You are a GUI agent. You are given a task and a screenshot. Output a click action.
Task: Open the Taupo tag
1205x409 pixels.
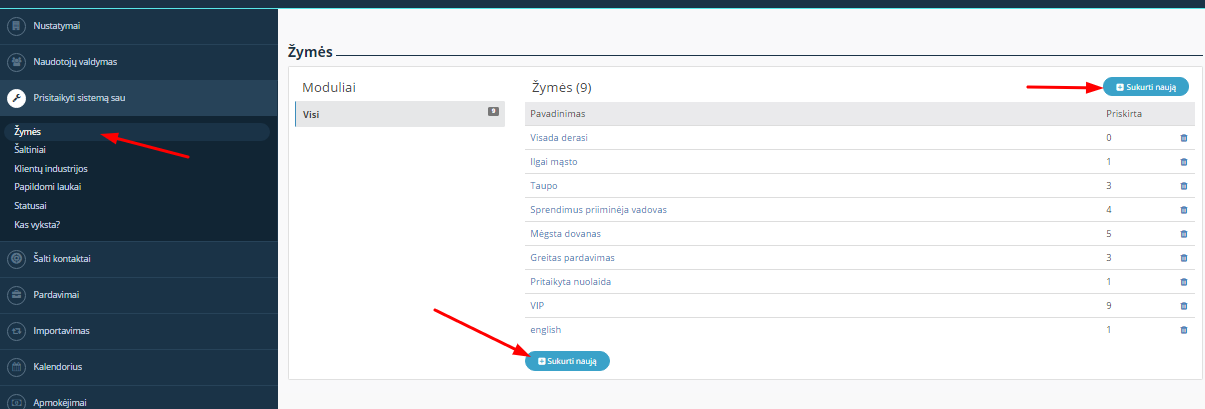[x=543, y=186]
